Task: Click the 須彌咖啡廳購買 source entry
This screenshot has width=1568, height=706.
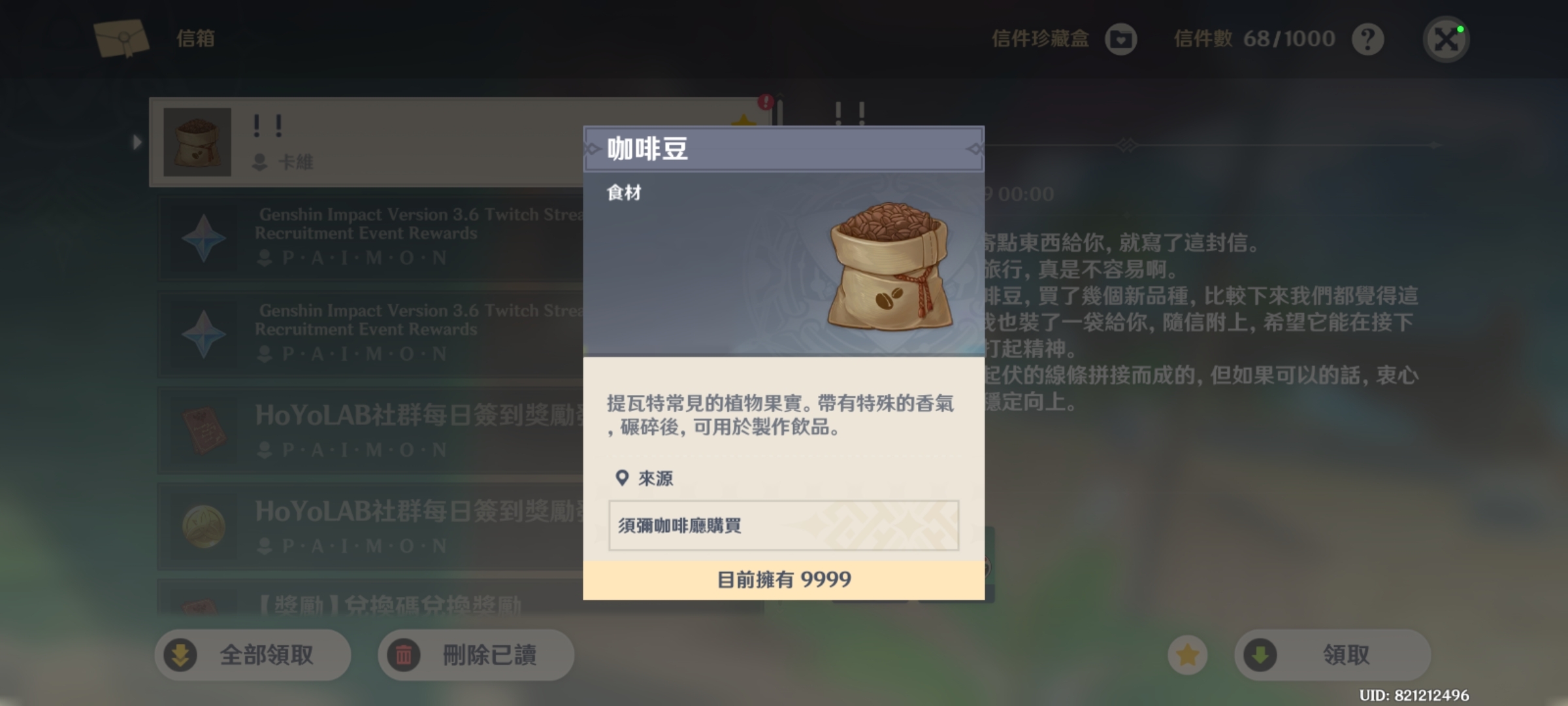Action: point(783,526)
